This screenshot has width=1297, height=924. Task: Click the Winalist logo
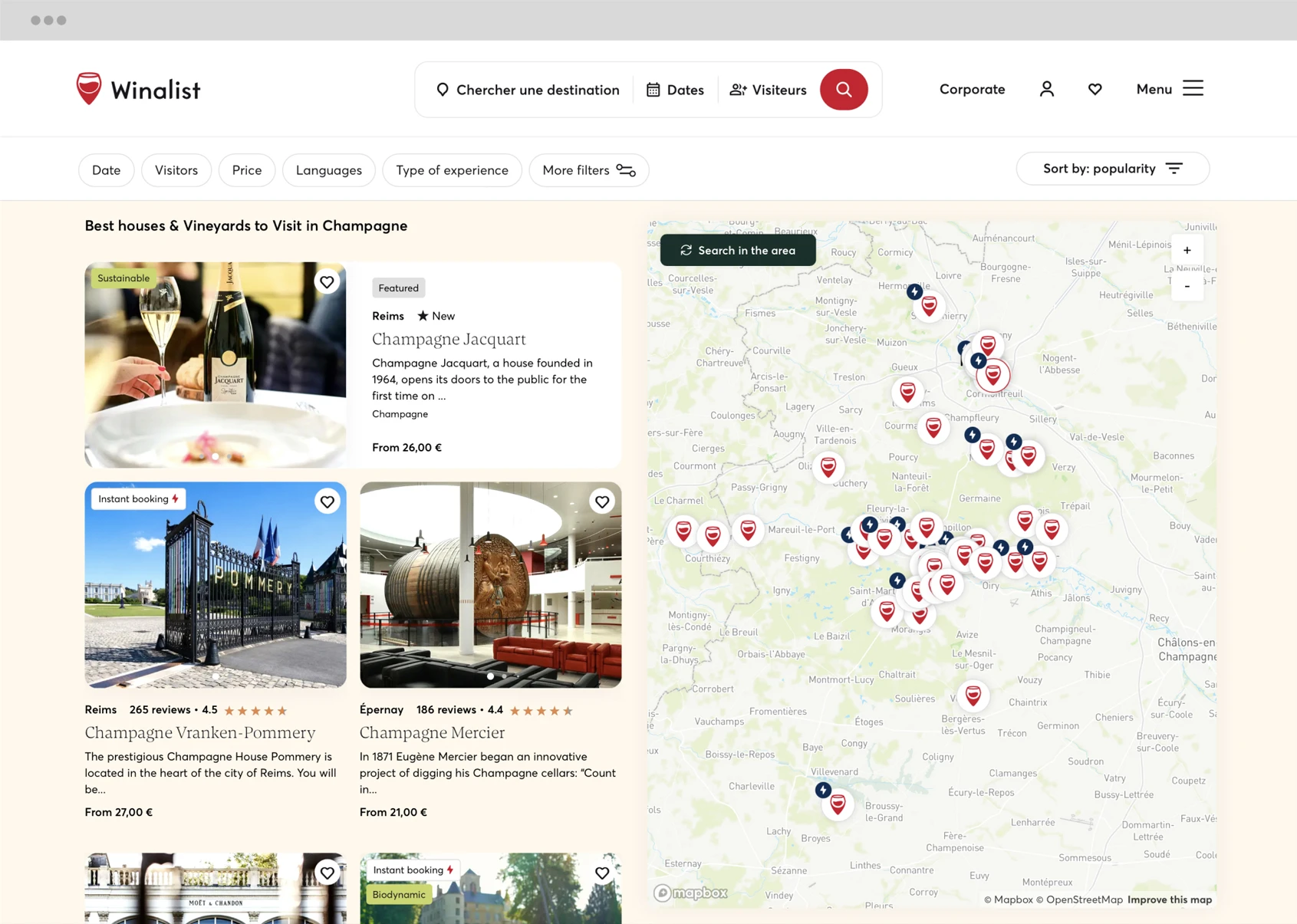click(x=138, y=90)
